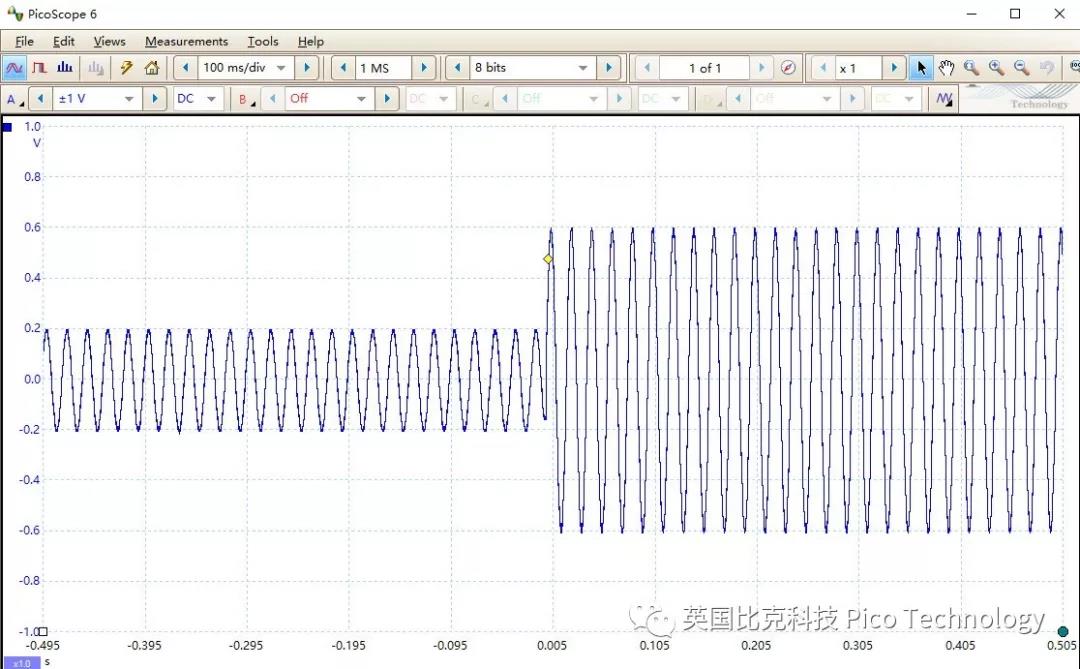Increase samples with the 1 MS stepper arrow
Screen dimensions: 1080x669
point(424,67)
